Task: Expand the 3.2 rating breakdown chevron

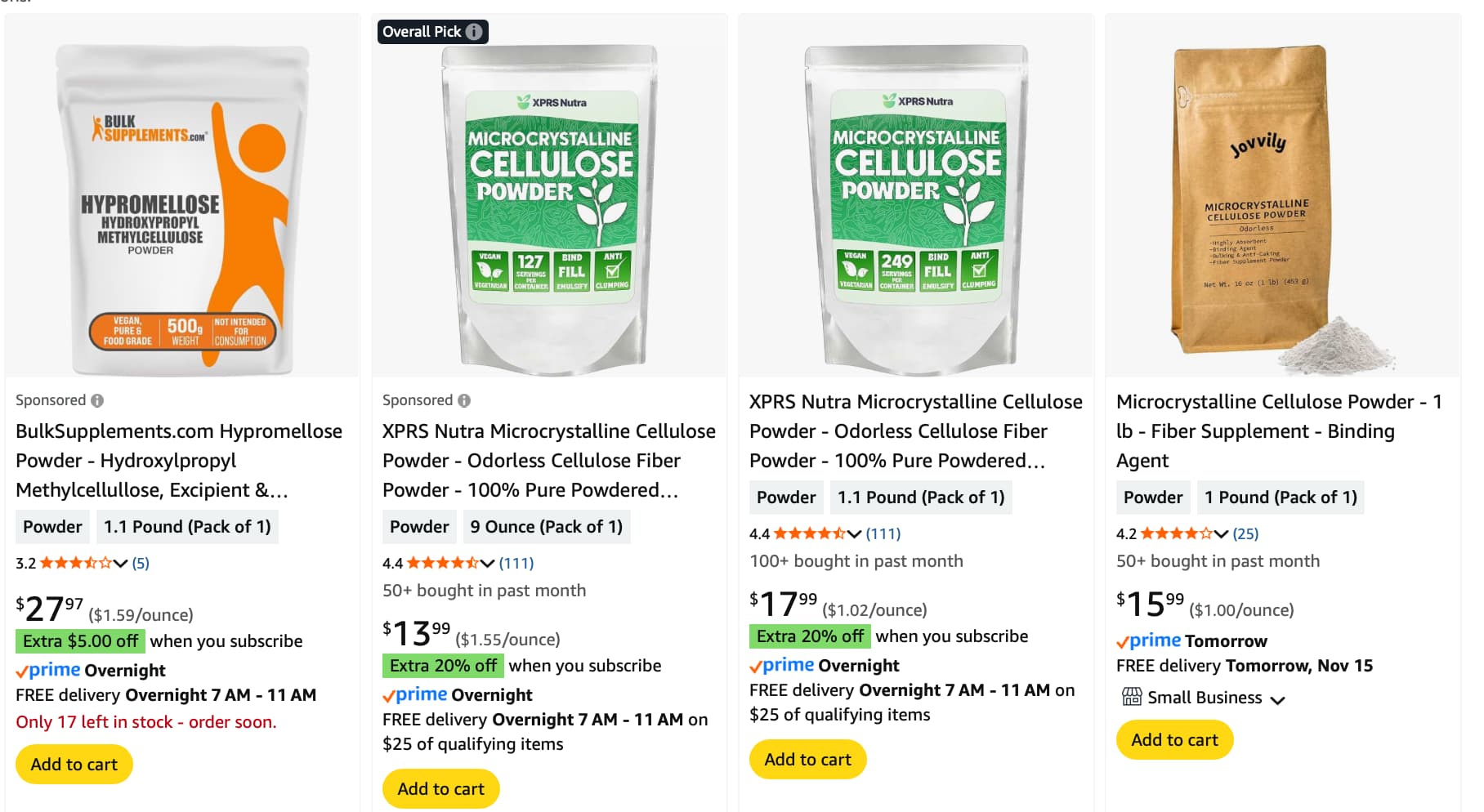Action: point(121,563)
